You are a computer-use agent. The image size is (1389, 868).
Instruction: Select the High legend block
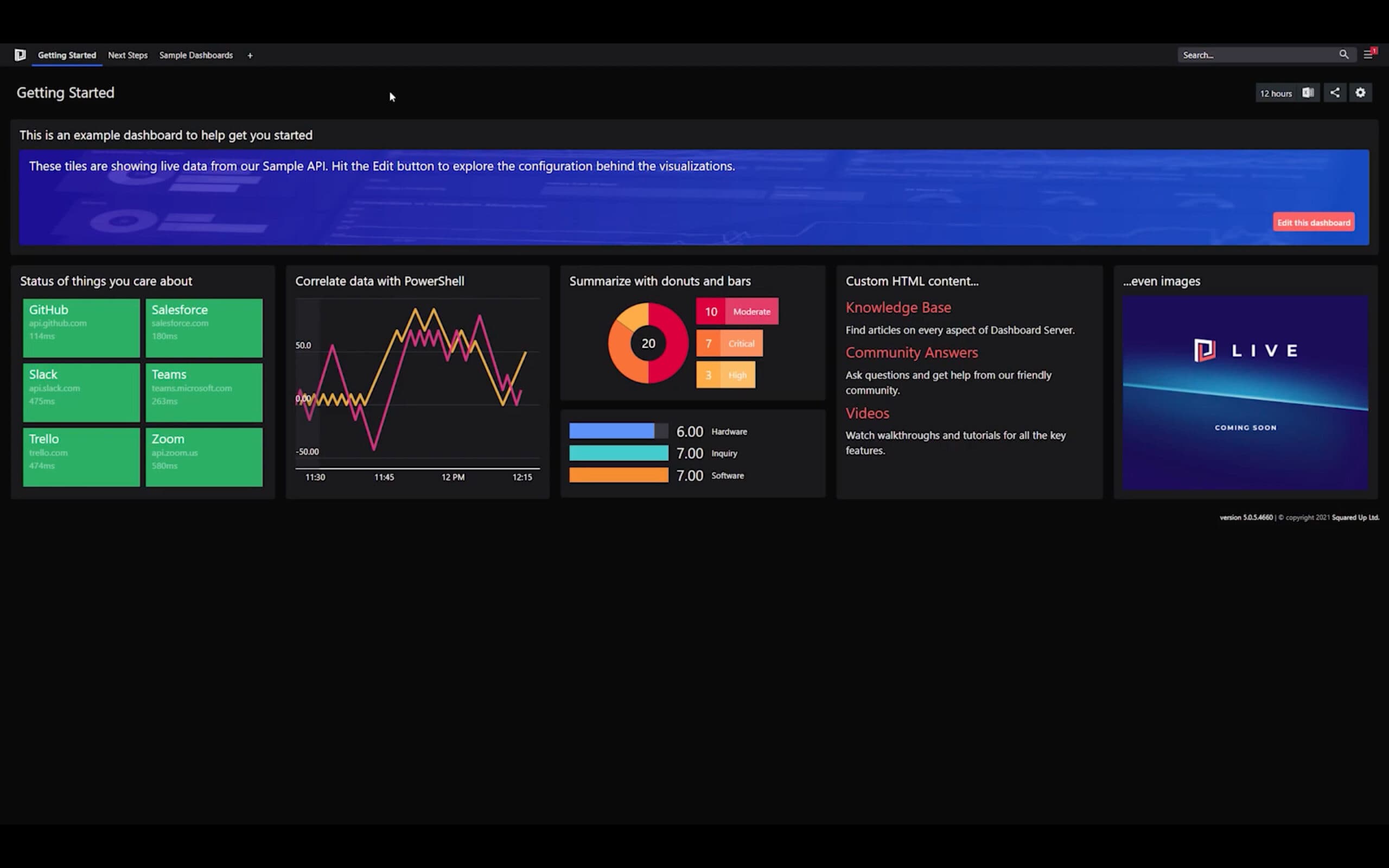pos(725,375)
